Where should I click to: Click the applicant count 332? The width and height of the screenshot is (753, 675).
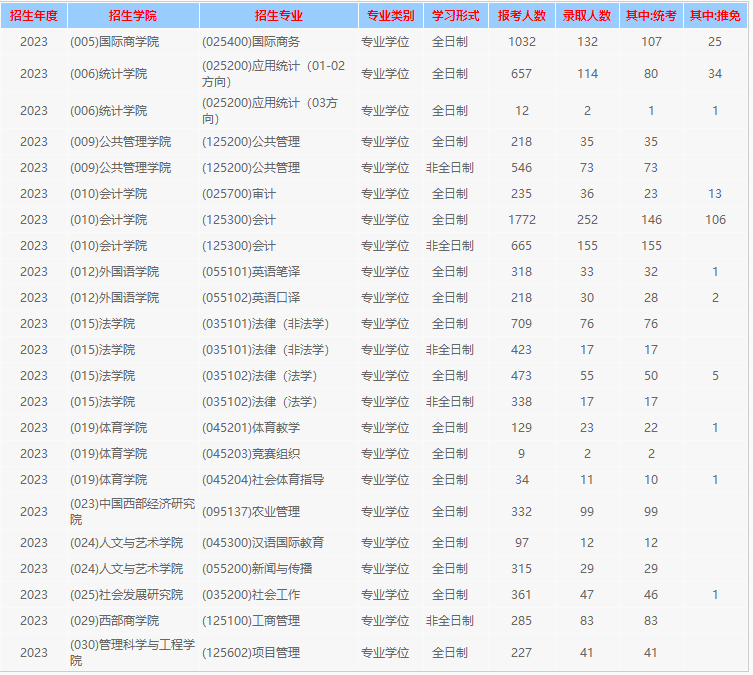coord(522,512)
